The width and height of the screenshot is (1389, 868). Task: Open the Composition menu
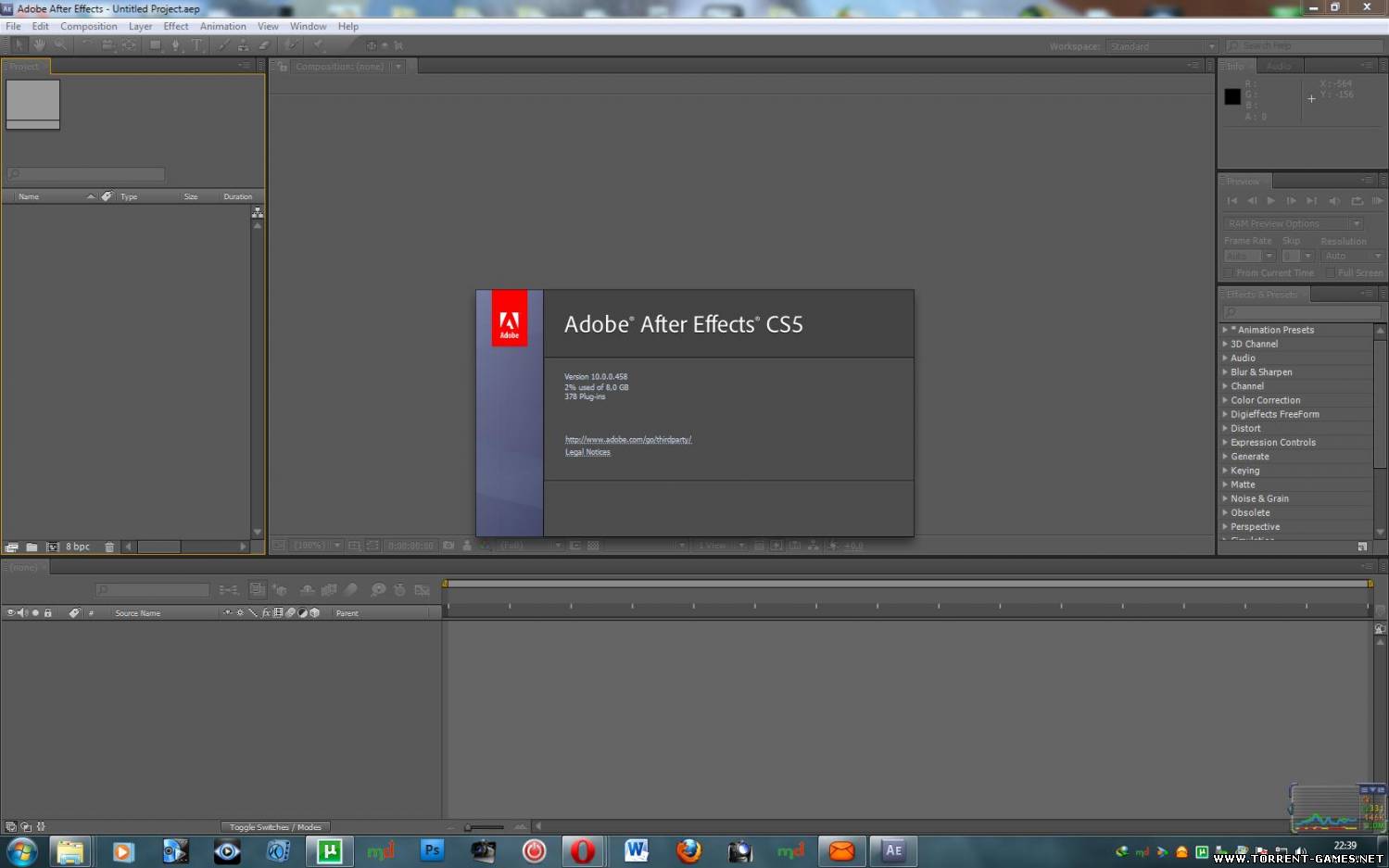[x=89, y=26]
